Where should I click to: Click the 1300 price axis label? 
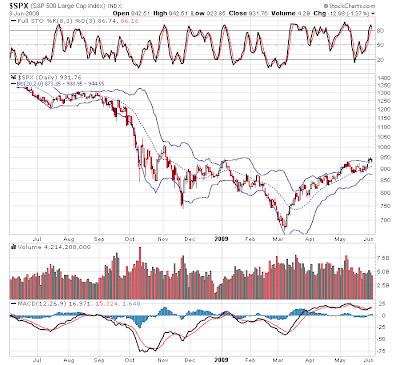coord(383,93)
